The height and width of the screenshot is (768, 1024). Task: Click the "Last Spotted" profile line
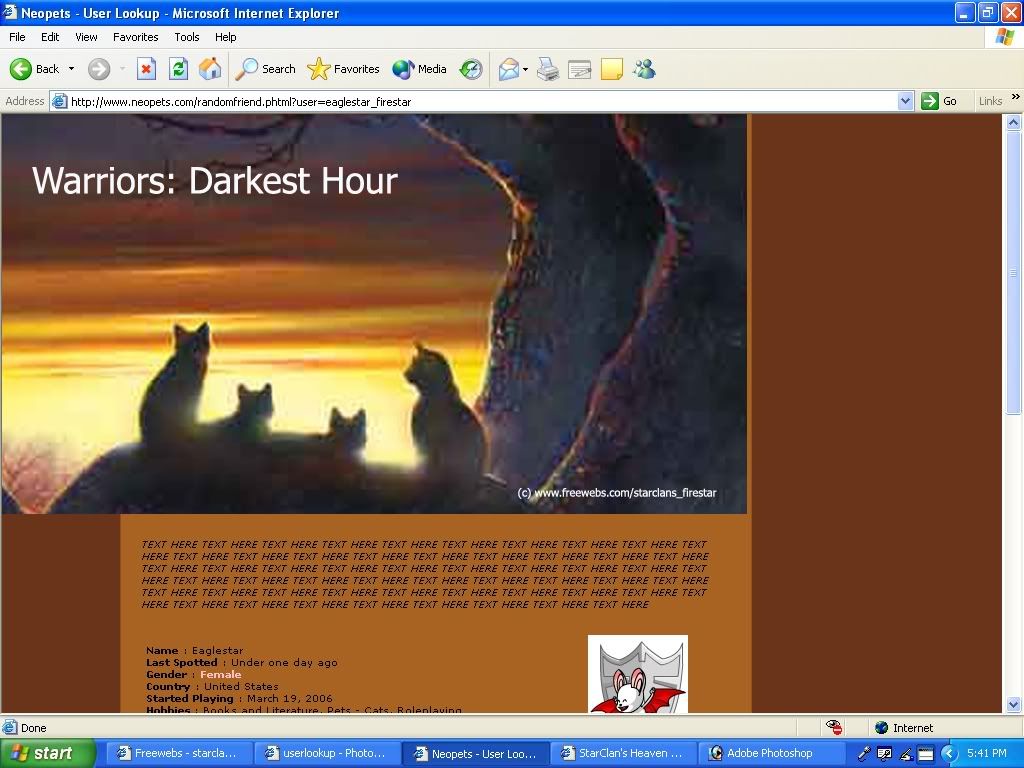[242, 662]
